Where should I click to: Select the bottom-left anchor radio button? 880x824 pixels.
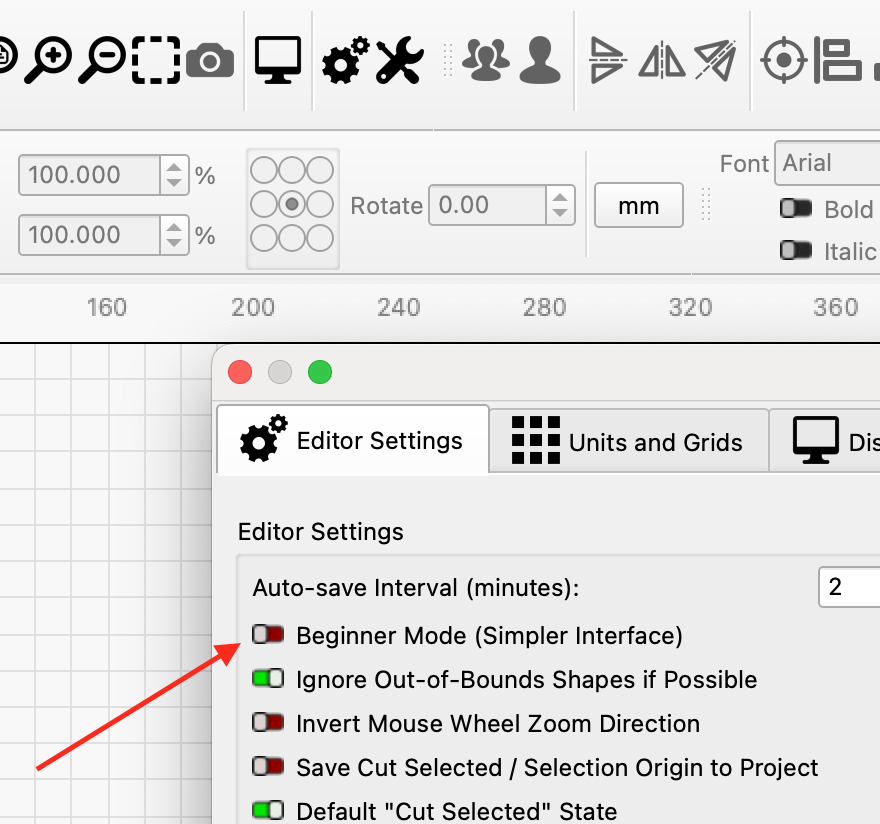coord(264,239)
